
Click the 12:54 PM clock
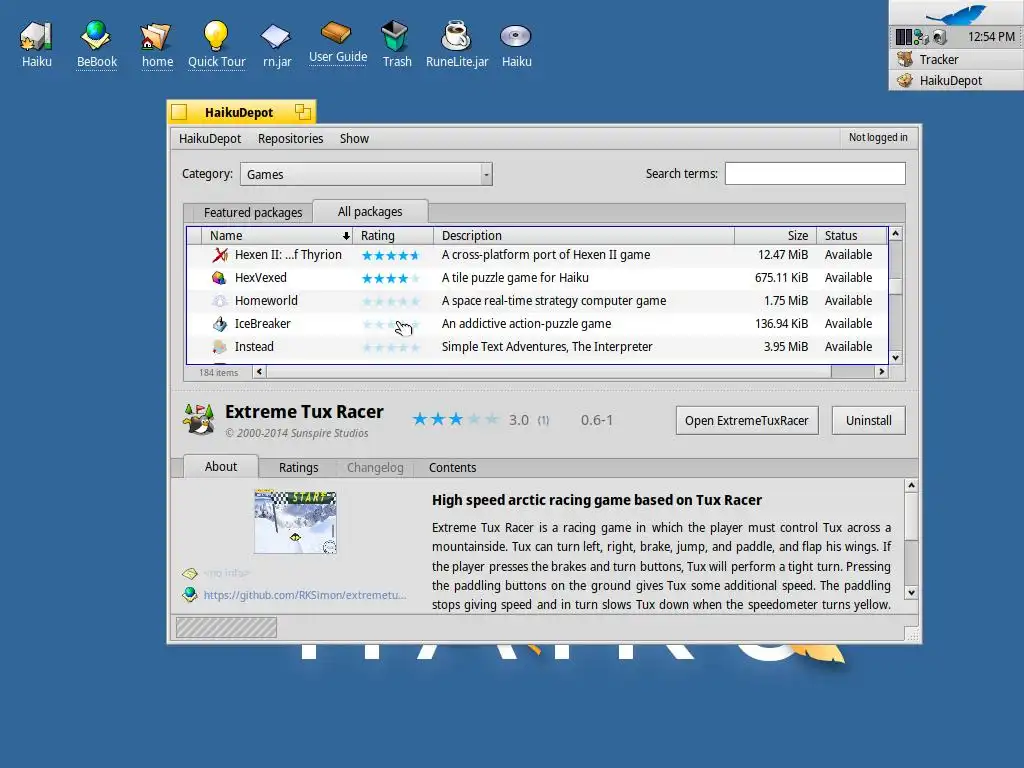991,37
